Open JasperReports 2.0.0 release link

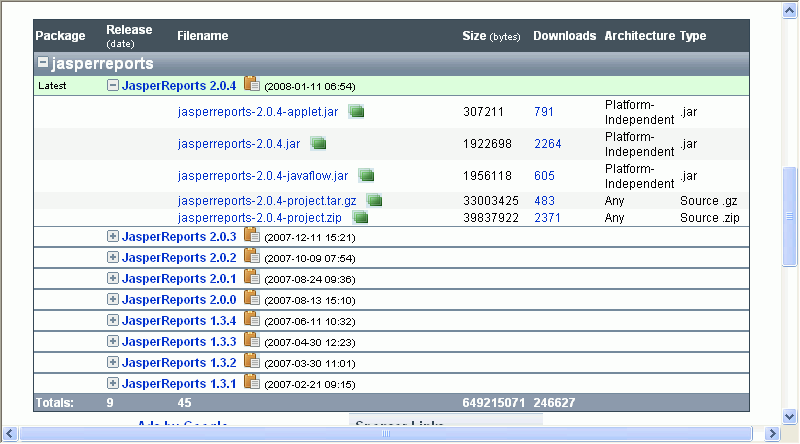tap(179, 300)
